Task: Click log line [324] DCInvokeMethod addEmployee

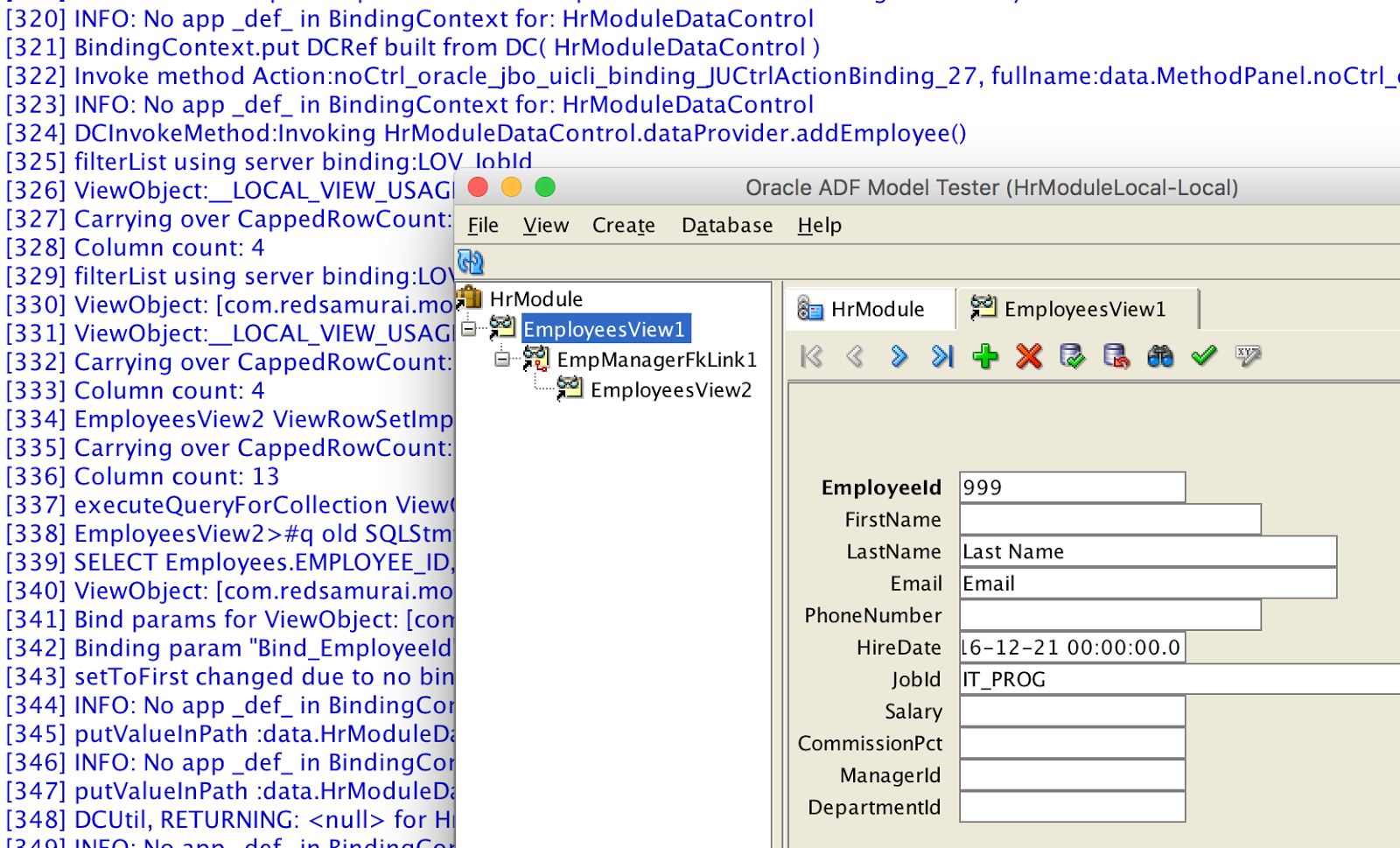Action: coord(486,133)
